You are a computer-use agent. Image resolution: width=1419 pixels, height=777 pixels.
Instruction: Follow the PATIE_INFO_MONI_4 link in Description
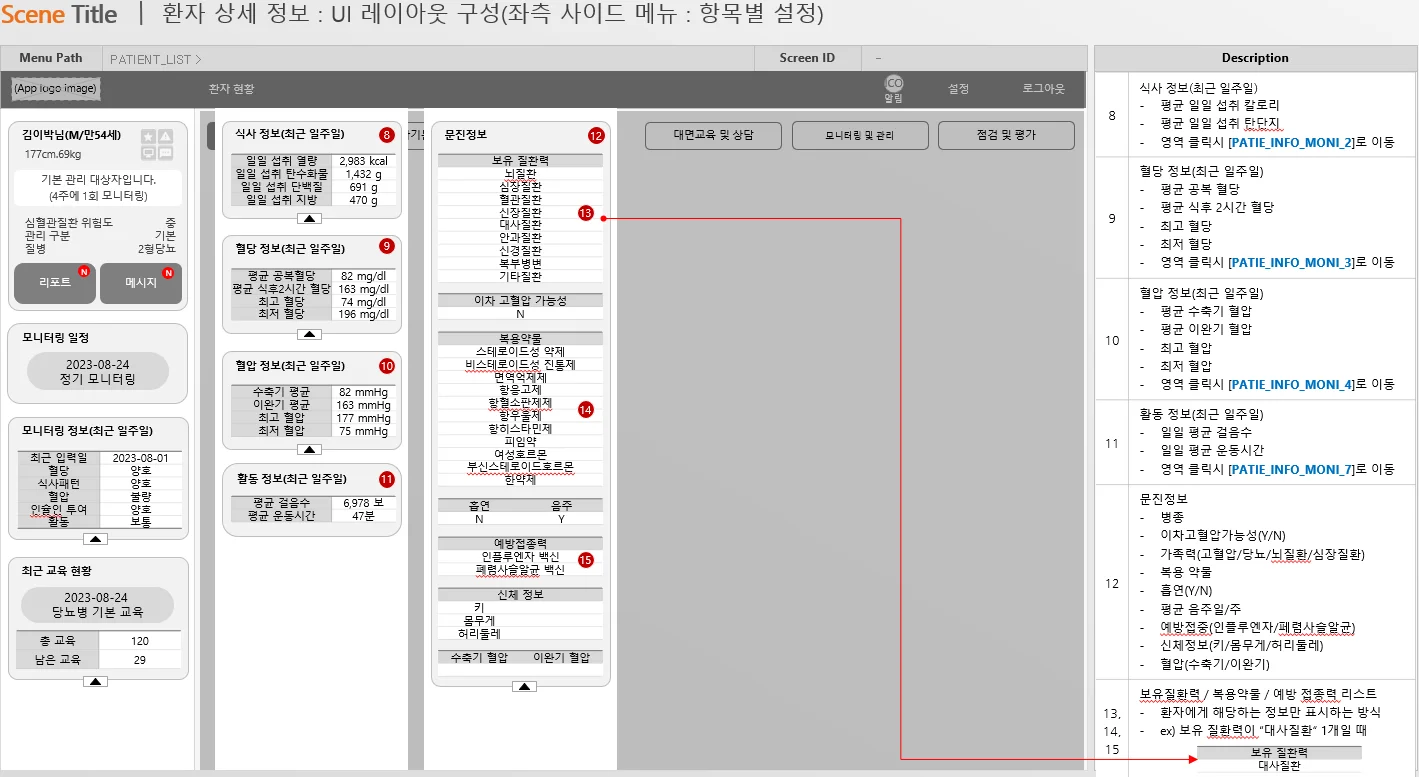[1291, 384]
